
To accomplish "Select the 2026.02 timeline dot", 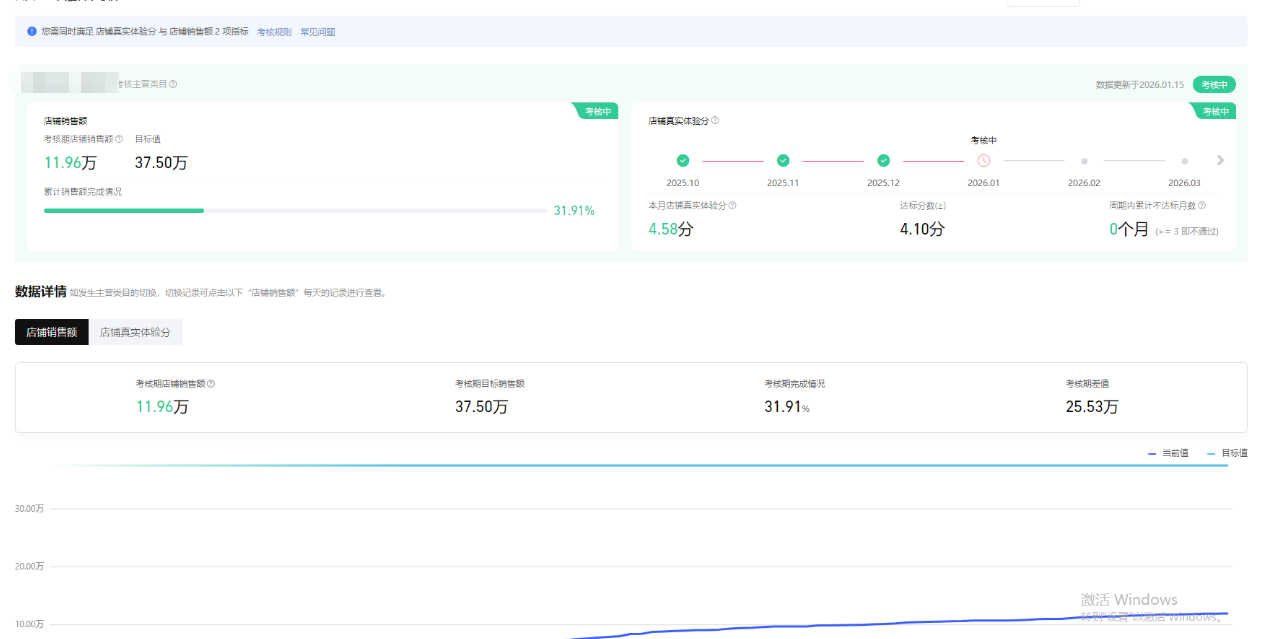I will pos(1084,160).
